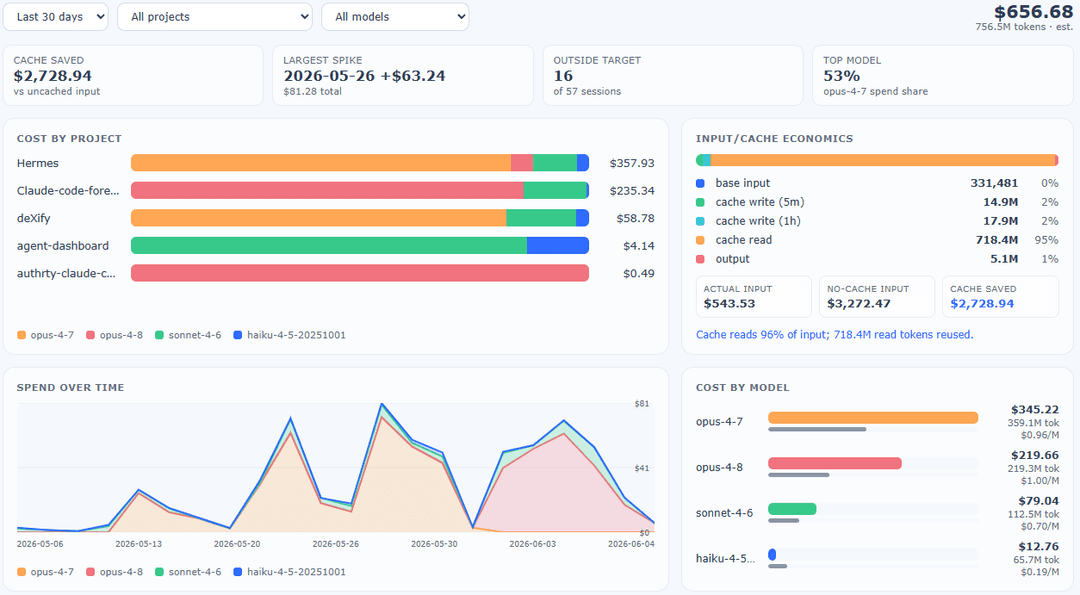Image resolution: width=1080 pixels, height=595 pixels.
Task: Click the Cost By Project heading
Action: (x=69, y=138)
